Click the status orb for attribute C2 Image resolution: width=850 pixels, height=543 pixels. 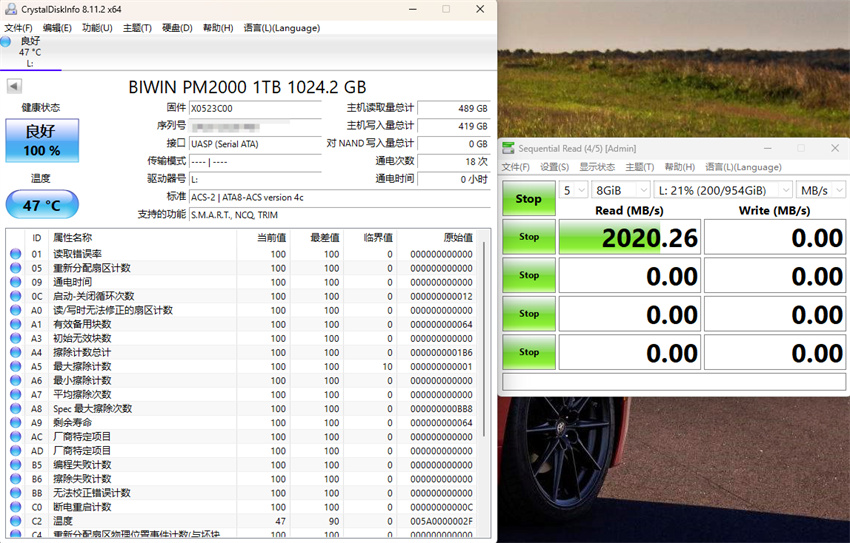[x=16, y=521]
